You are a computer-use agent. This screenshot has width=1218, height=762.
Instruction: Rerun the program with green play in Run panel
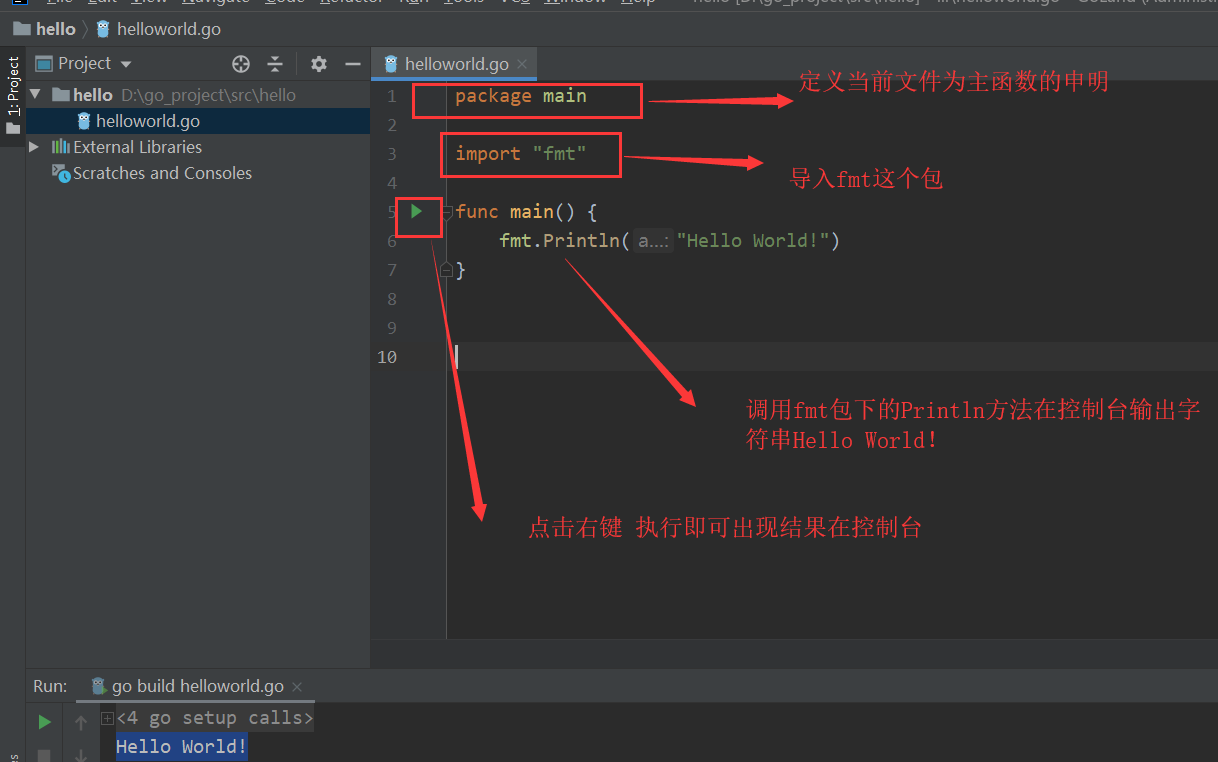pyautogui.click(x=44, y=722)
